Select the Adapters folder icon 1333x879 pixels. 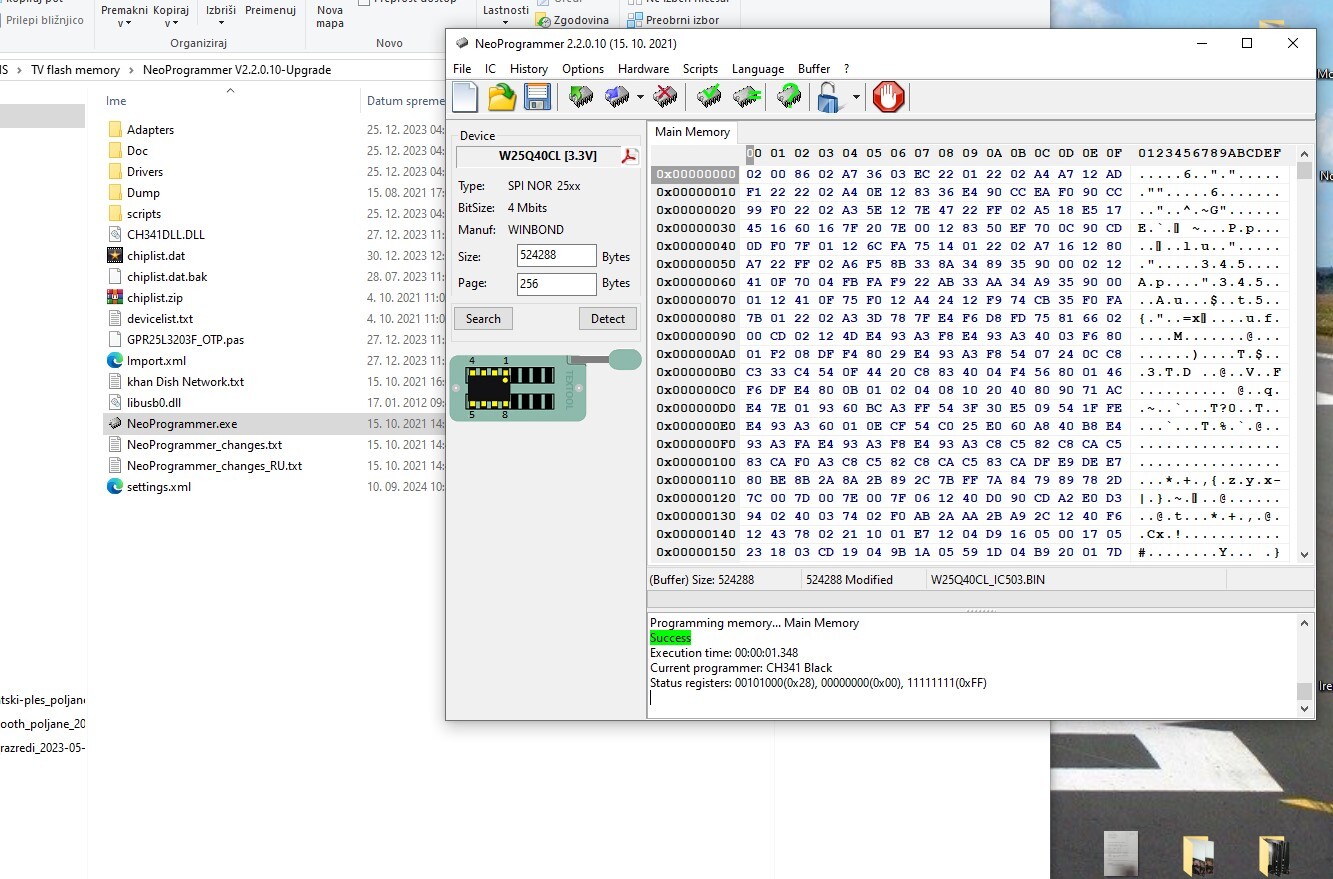pyautogui.click(x=114, y=130)
